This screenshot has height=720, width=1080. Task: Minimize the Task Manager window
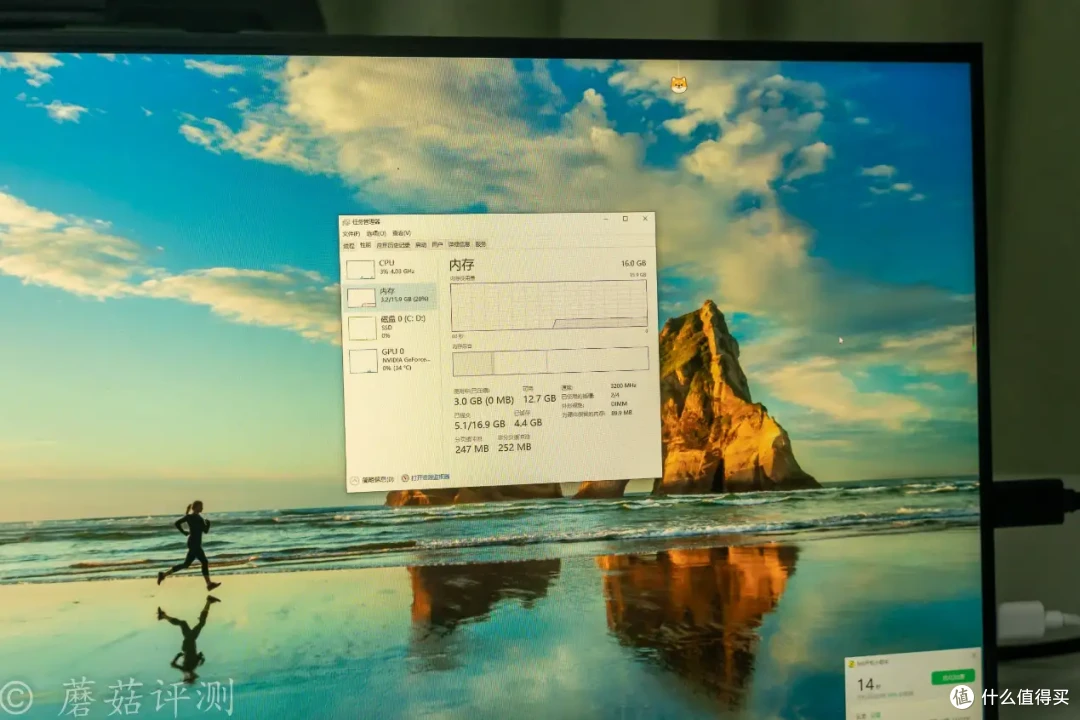tap(606, 219)
